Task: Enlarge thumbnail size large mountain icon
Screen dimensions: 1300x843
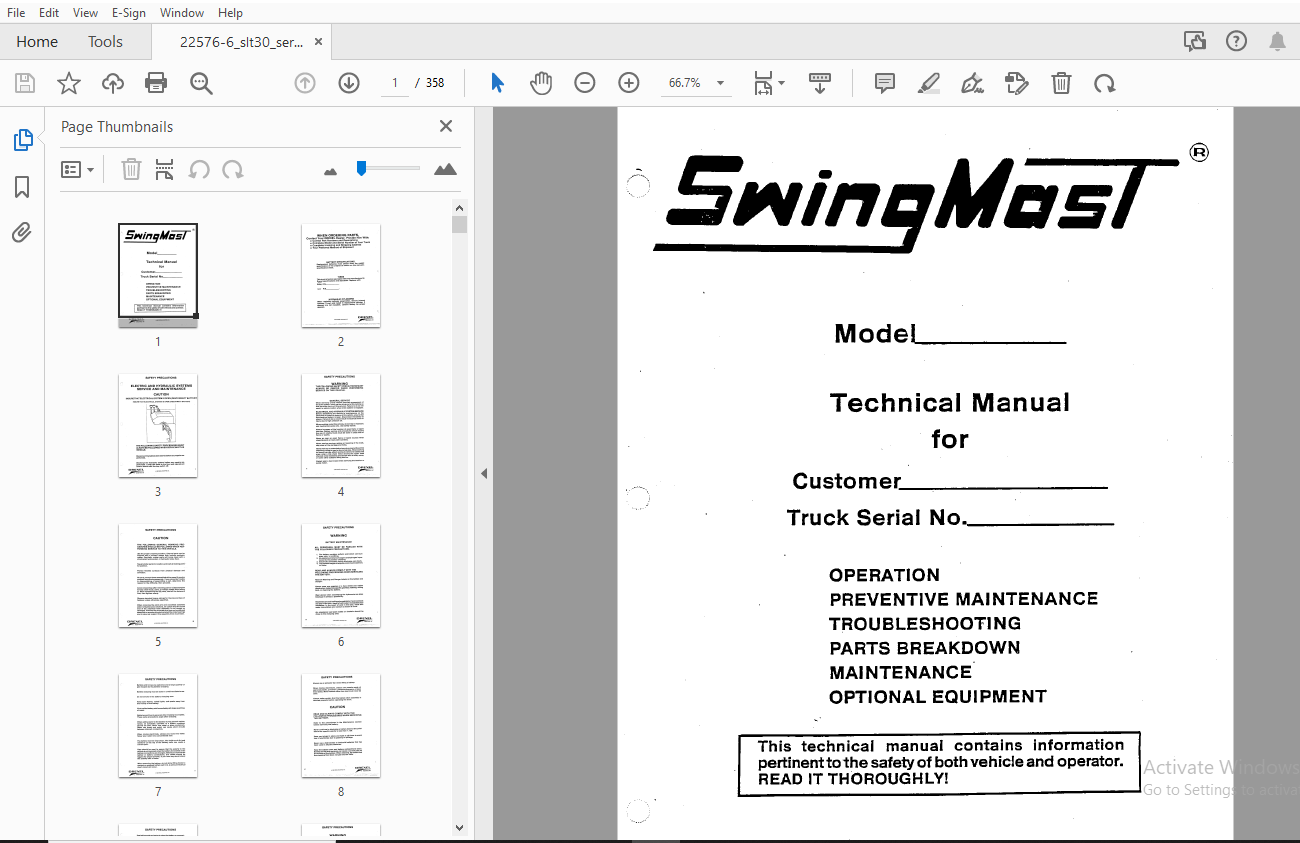Action: tap(445, 169)
